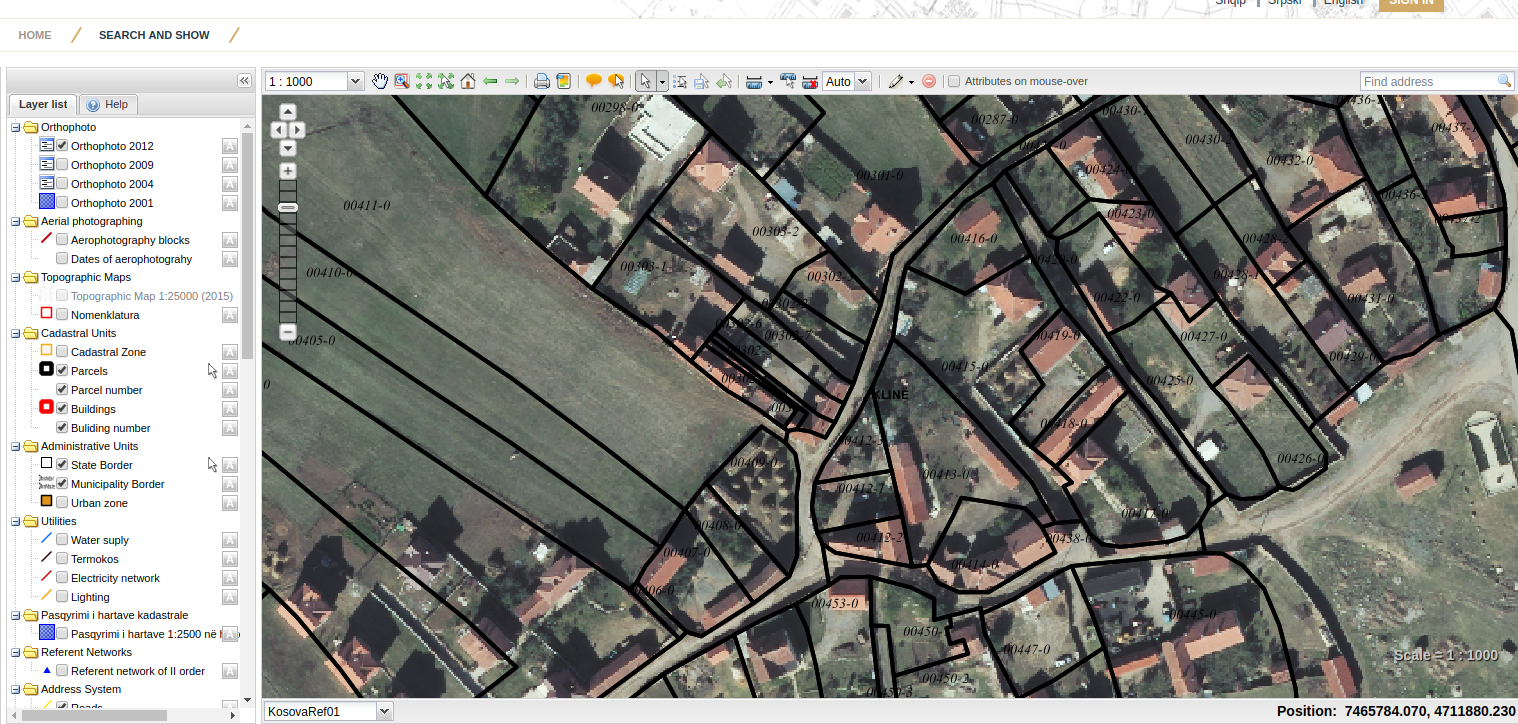Enable the Orthophoto 2009 layer
This screenshot has width=1518, height=724.
(62, 165)
